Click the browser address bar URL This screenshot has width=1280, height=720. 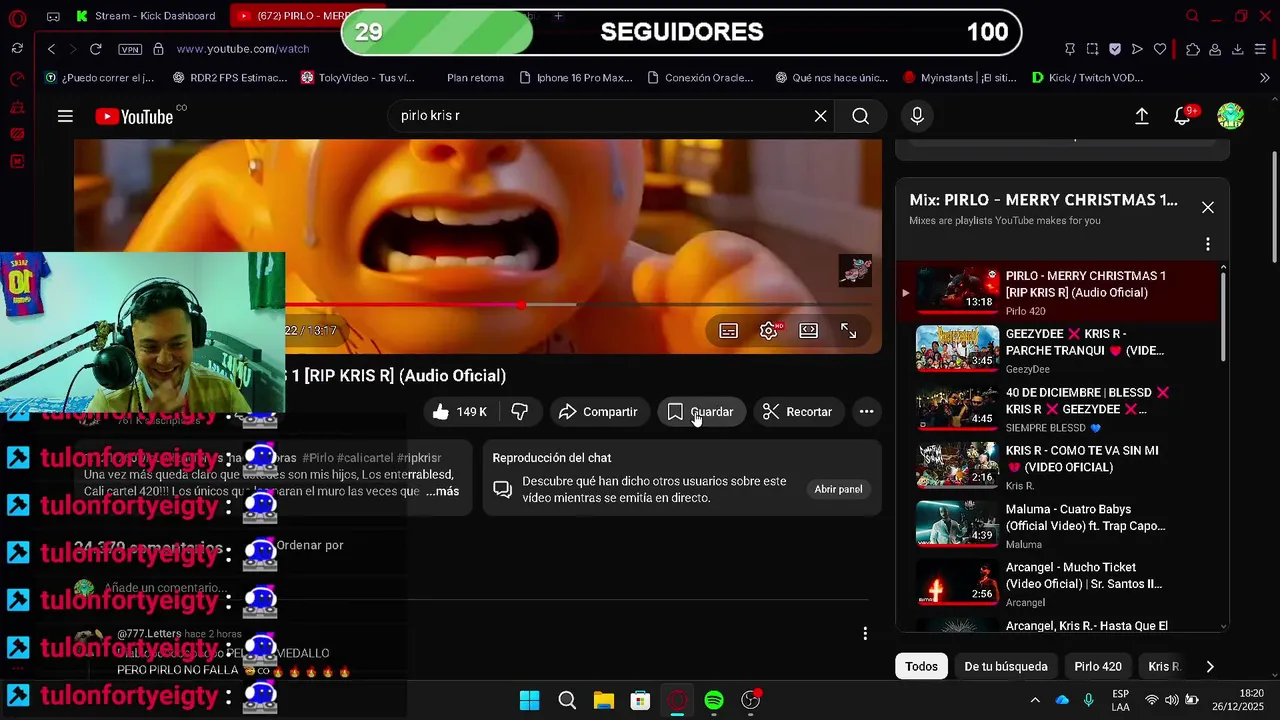(243, 49)
